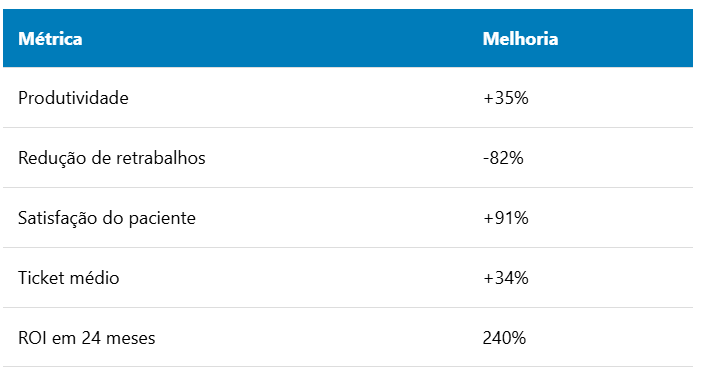
Task: Click the word 'paciente' in third row
Action: point(162,219)
